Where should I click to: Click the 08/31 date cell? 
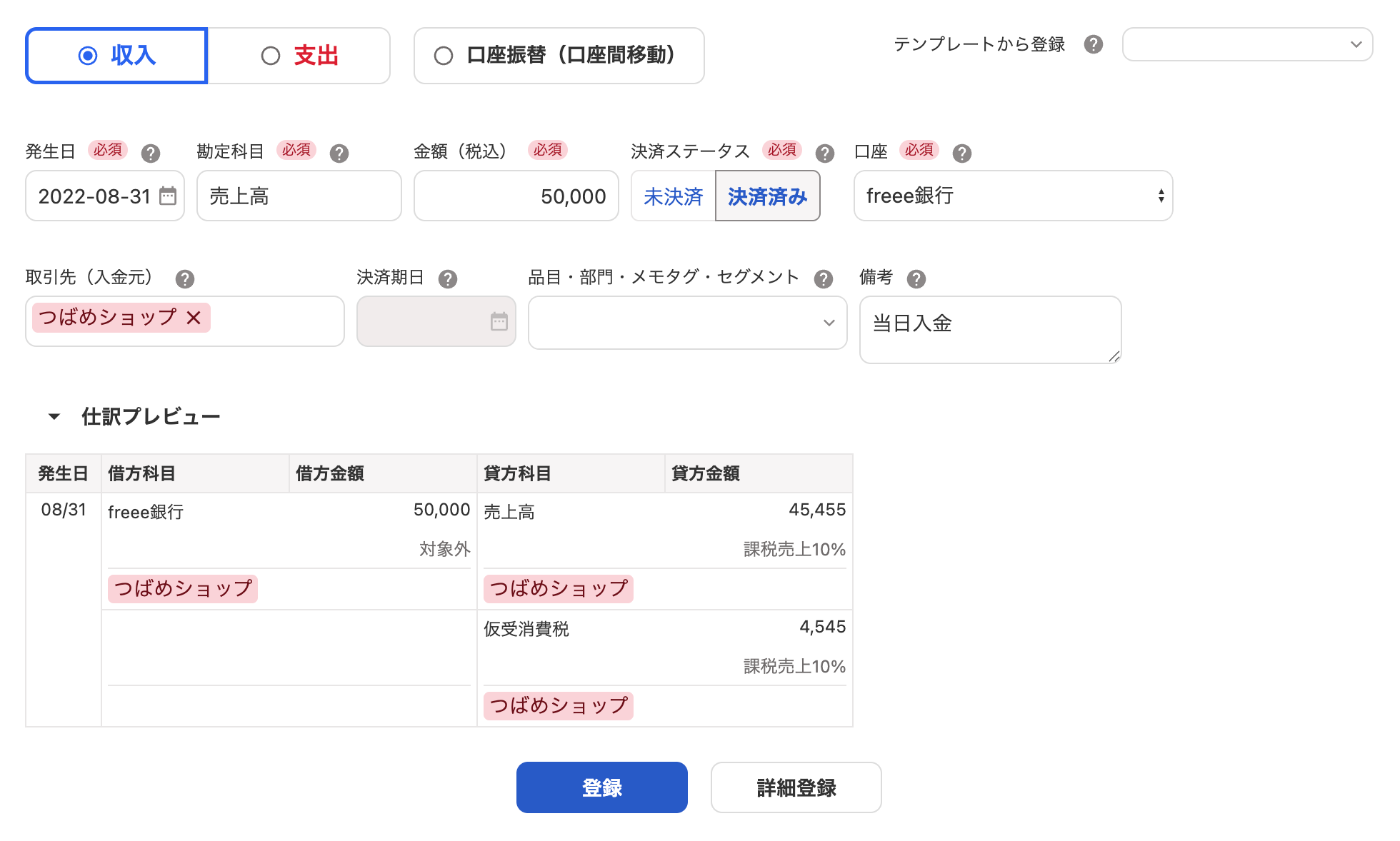tap(64, 510)
